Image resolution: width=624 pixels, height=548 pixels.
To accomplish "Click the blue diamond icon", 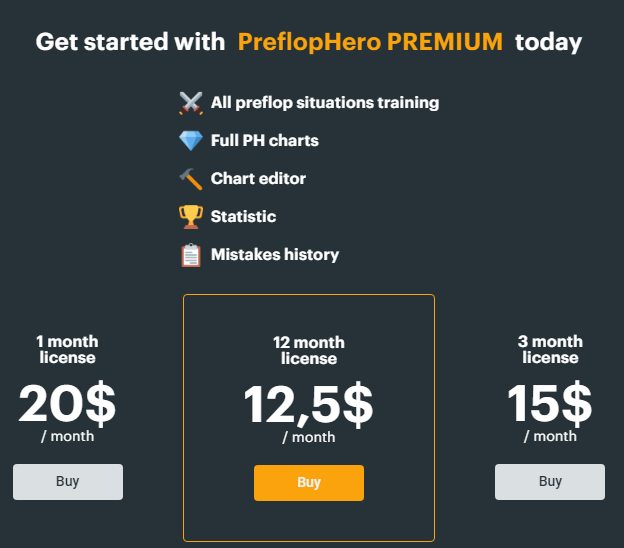I will pyautogui.click(x=191, y=140).
